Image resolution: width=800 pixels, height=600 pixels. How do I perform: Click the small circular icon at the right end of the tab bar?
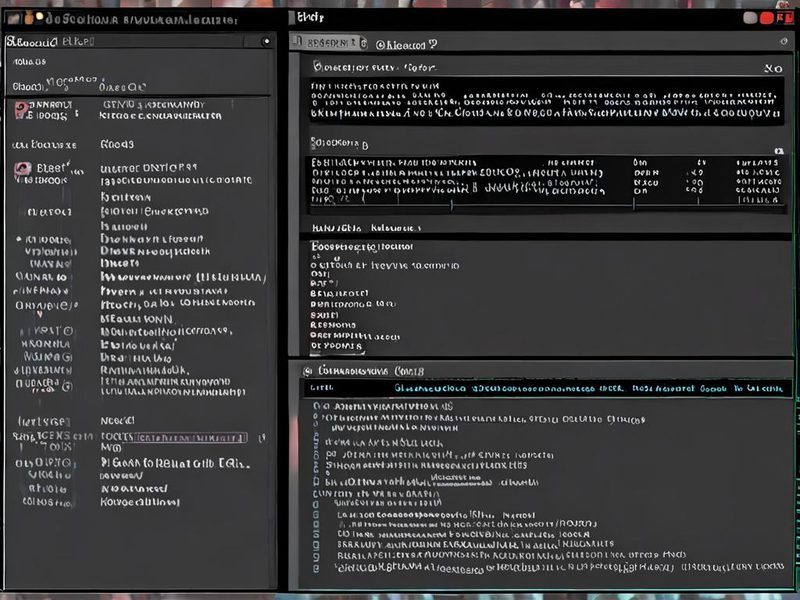(x=784, y=41)
